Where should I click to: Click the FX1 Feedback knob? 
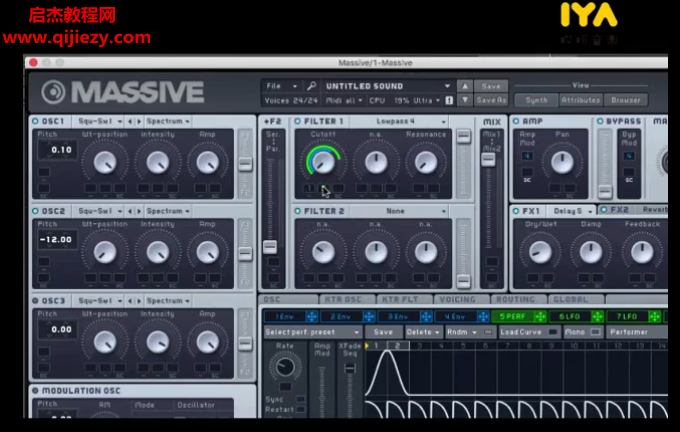[x=642, y=252]
